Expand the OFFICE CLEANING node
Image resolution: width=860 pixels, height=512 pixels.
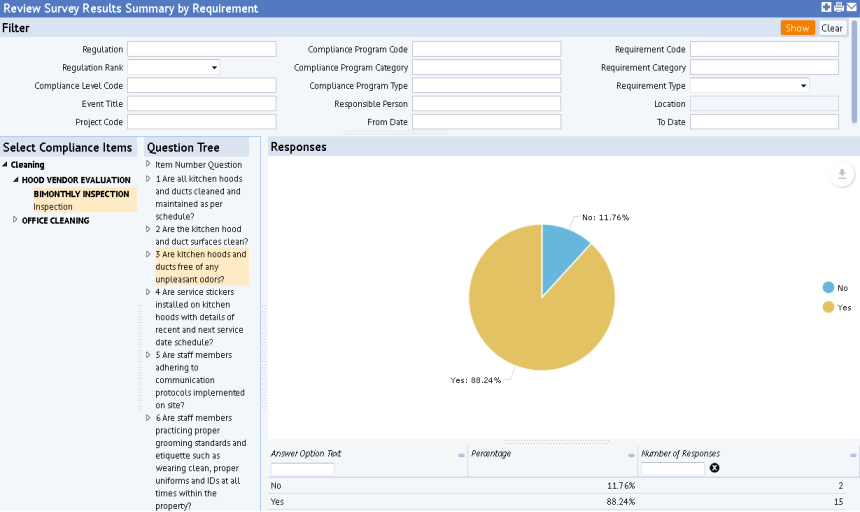tap(15, 220)
